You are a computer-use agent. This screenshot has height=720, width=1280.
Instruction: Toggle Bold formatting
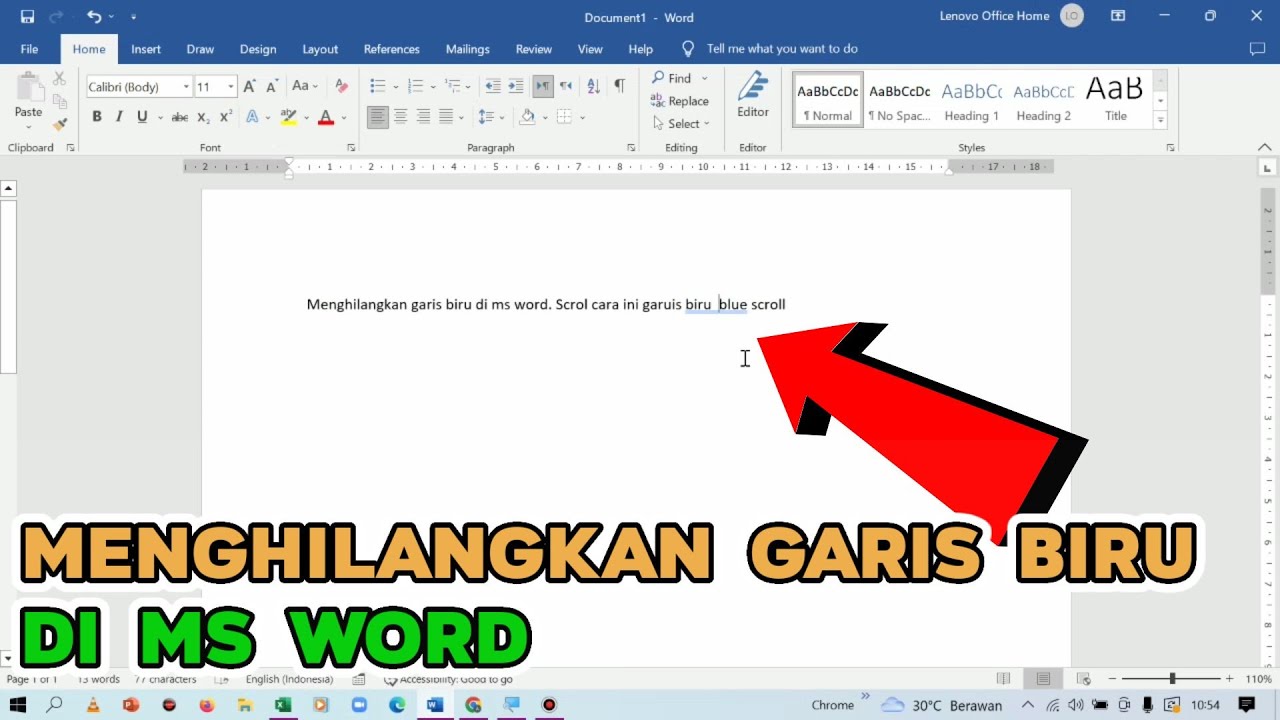click(97, 117)
